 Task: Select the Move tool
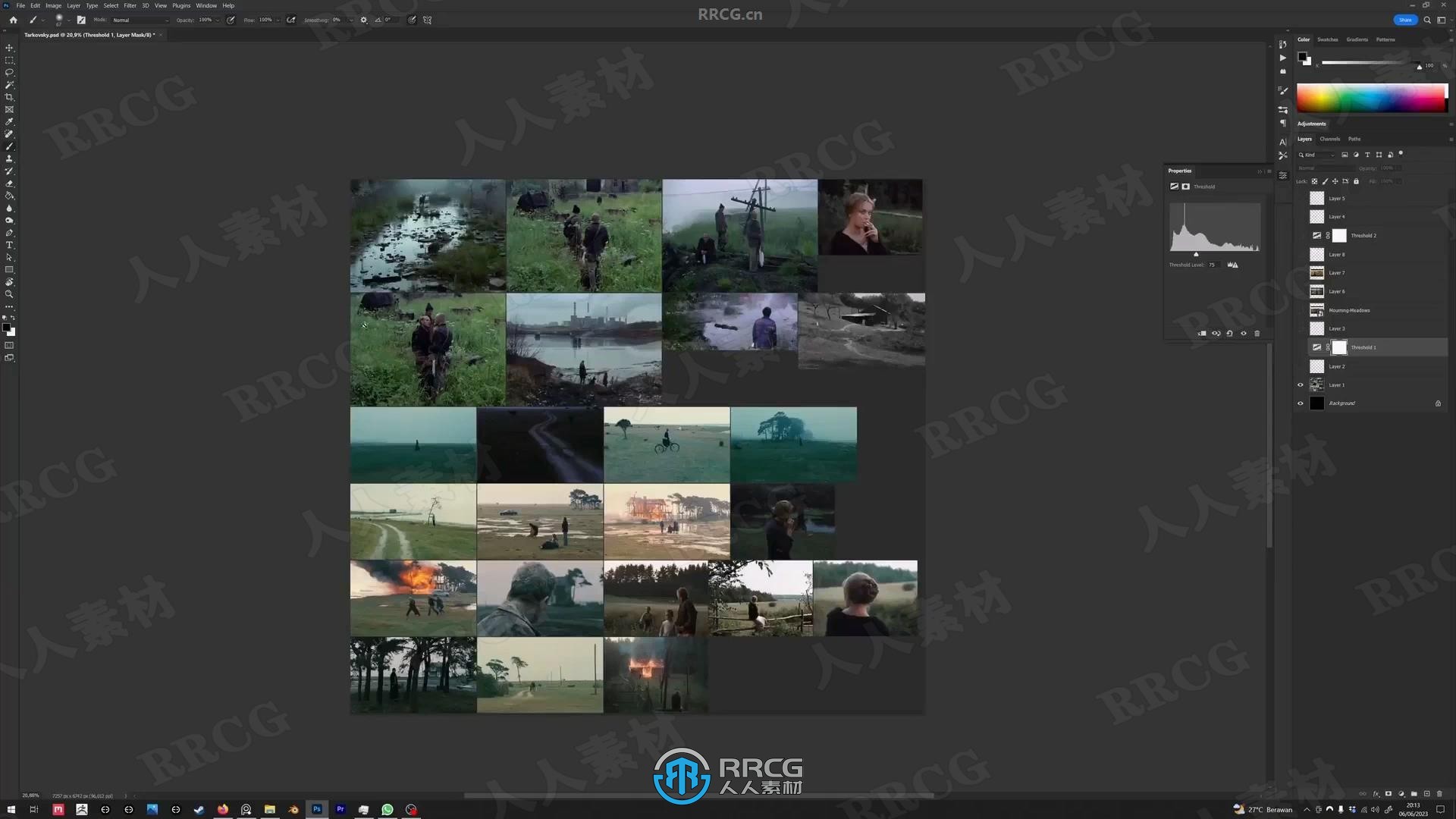[x=9, y=48]
